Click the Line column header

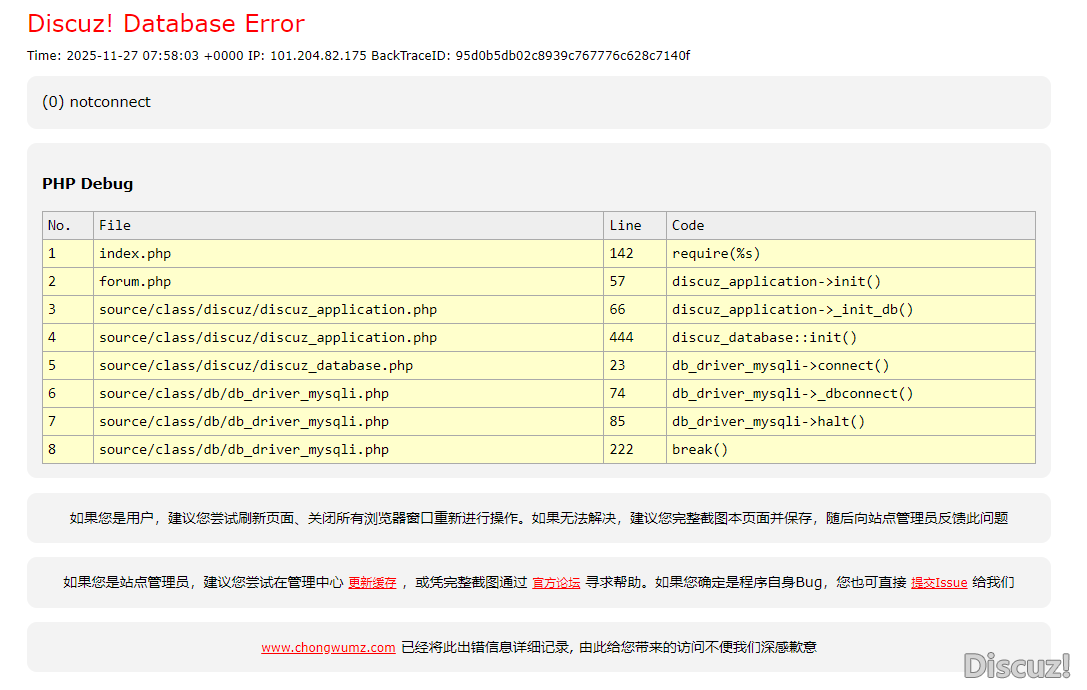pyautogui.click(x=625, y=226)
